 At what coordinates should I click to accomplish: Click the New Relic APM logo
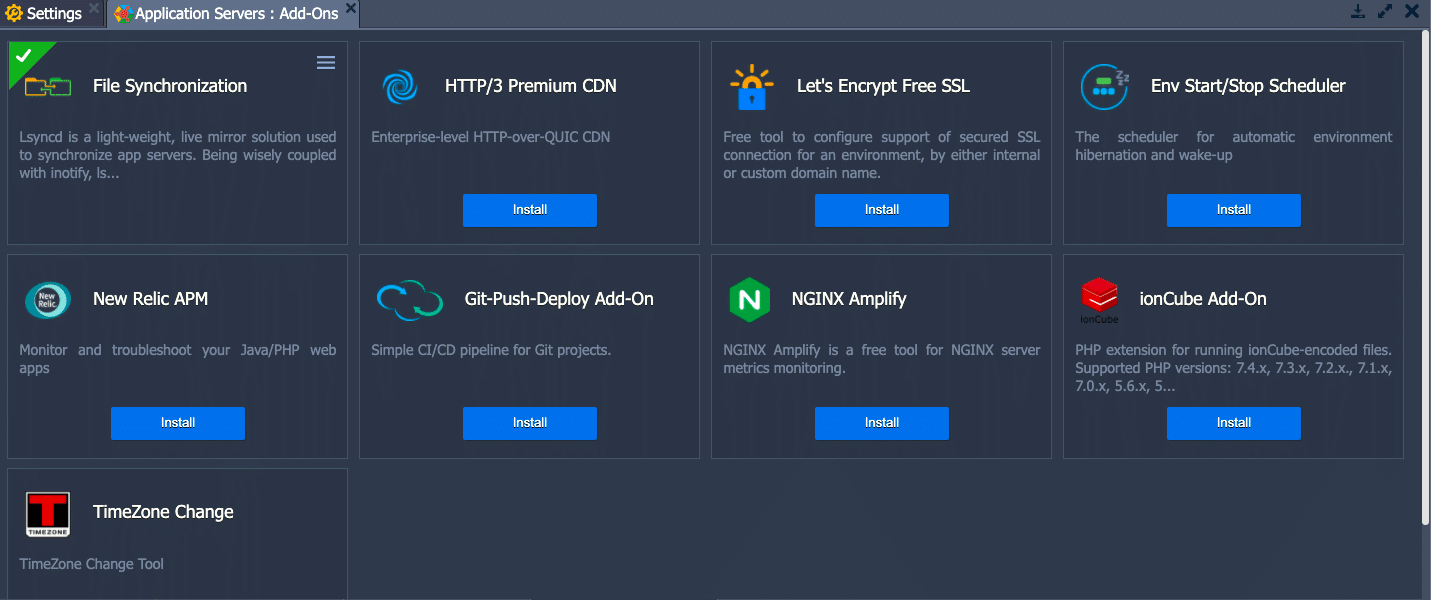[x=48, y=299]
